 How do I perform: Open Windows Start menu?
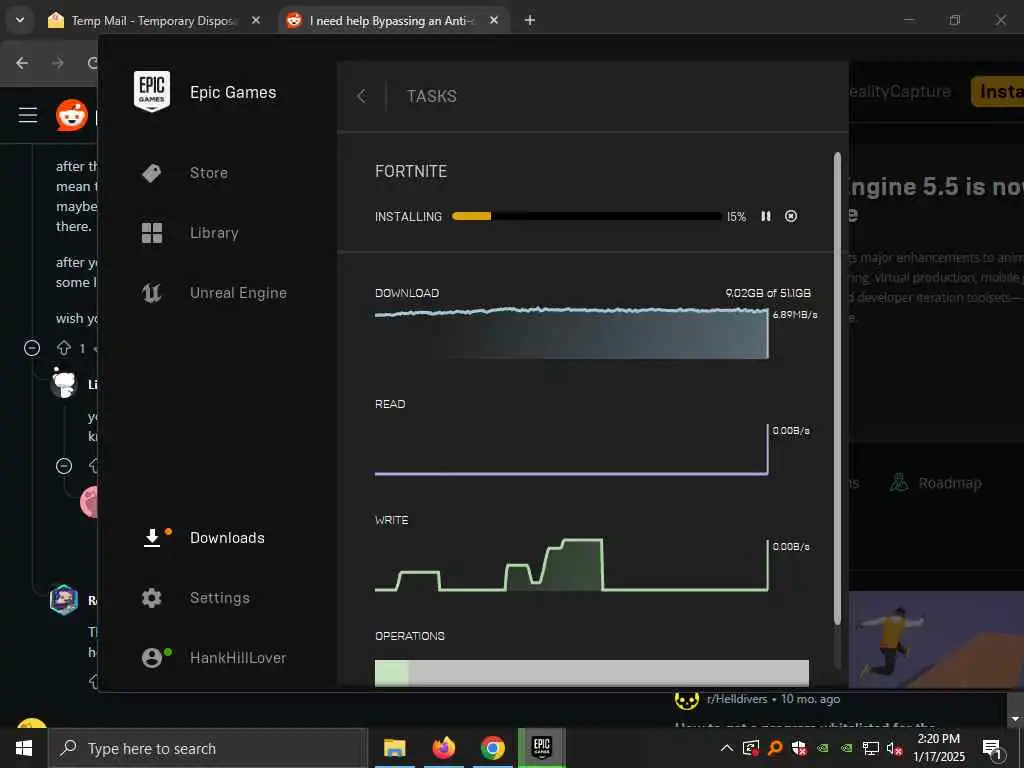click(x=24, y=748)
